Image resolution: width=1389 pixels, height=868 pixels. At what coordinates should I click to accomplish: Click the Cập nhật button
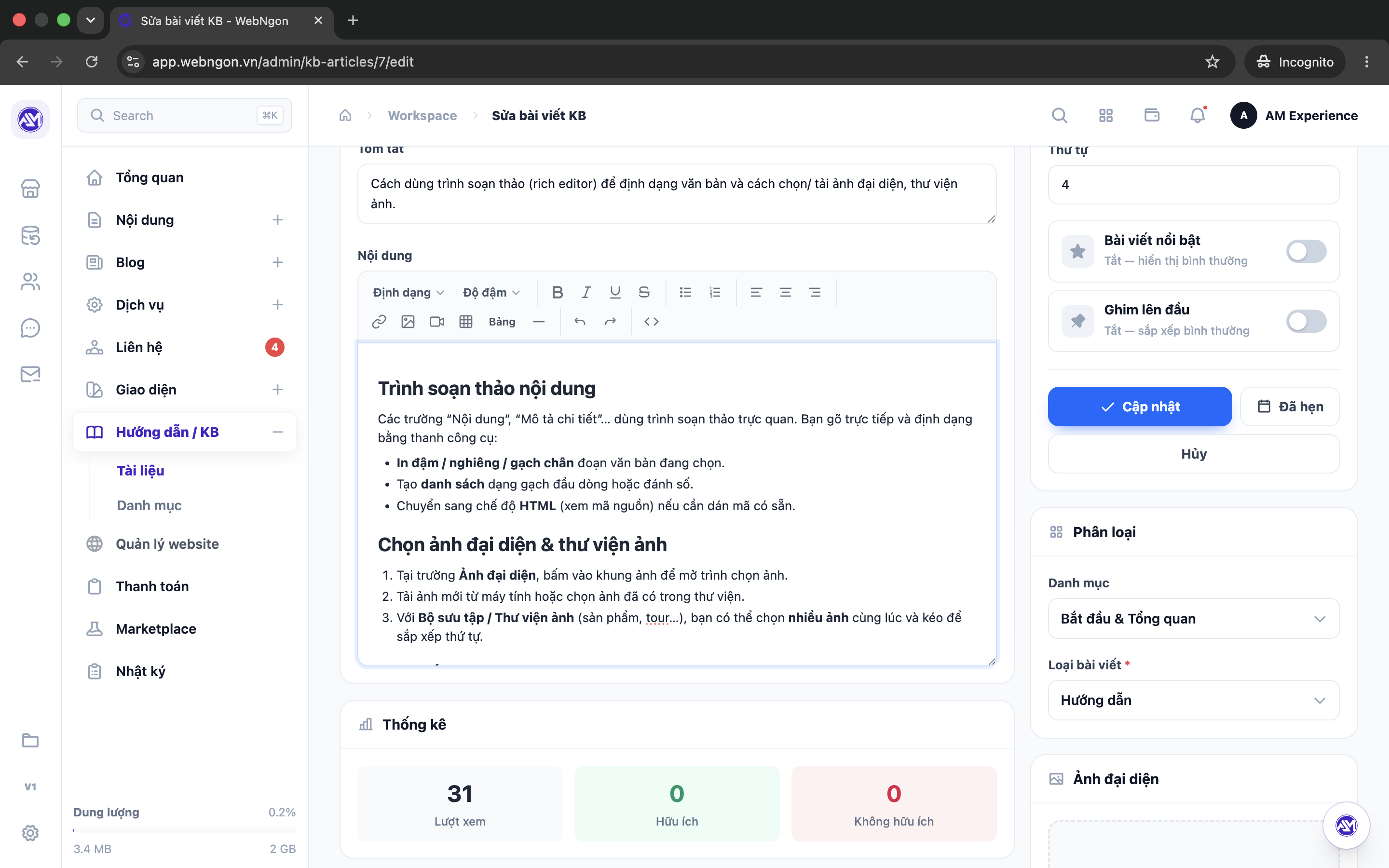pos(1140,407)
